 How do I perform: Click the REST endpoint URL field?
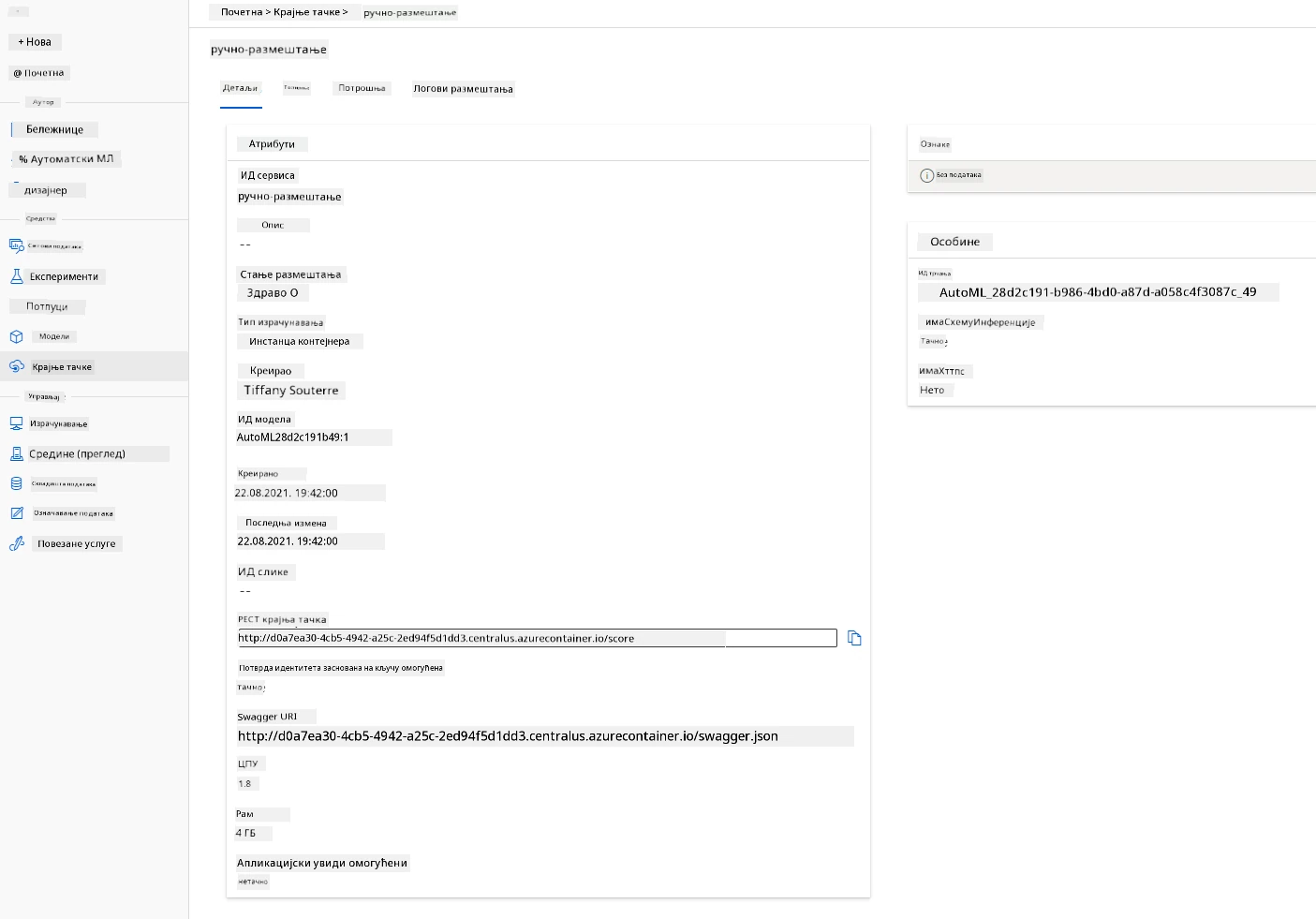tap(537, 638)
